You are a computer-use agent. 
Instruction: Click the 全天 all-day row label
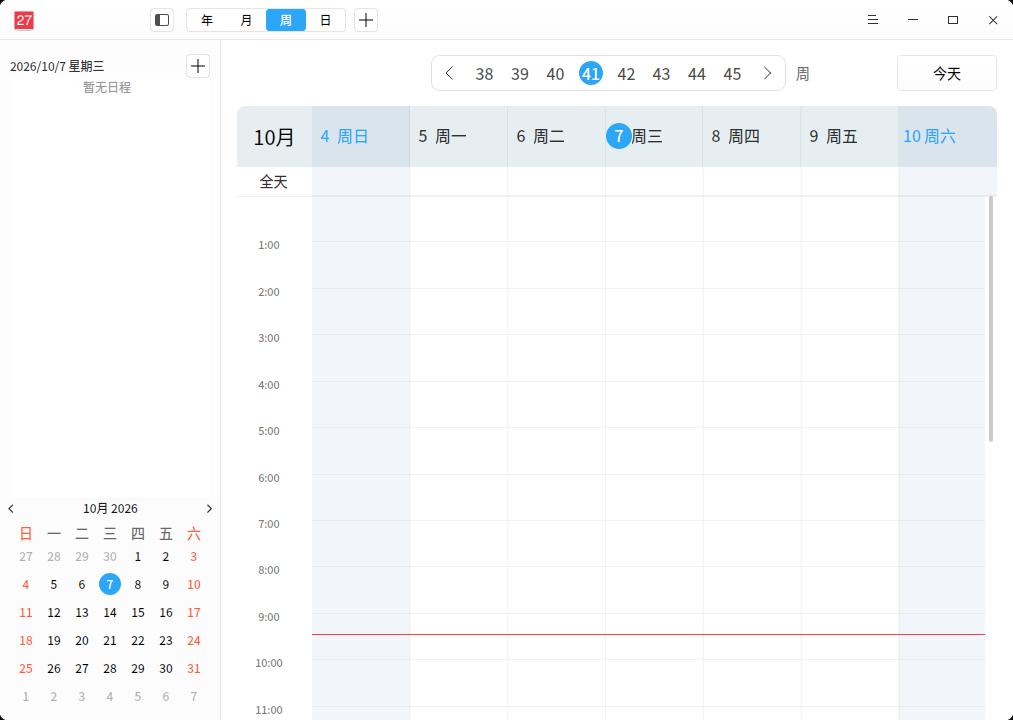(x=273, y=182)
